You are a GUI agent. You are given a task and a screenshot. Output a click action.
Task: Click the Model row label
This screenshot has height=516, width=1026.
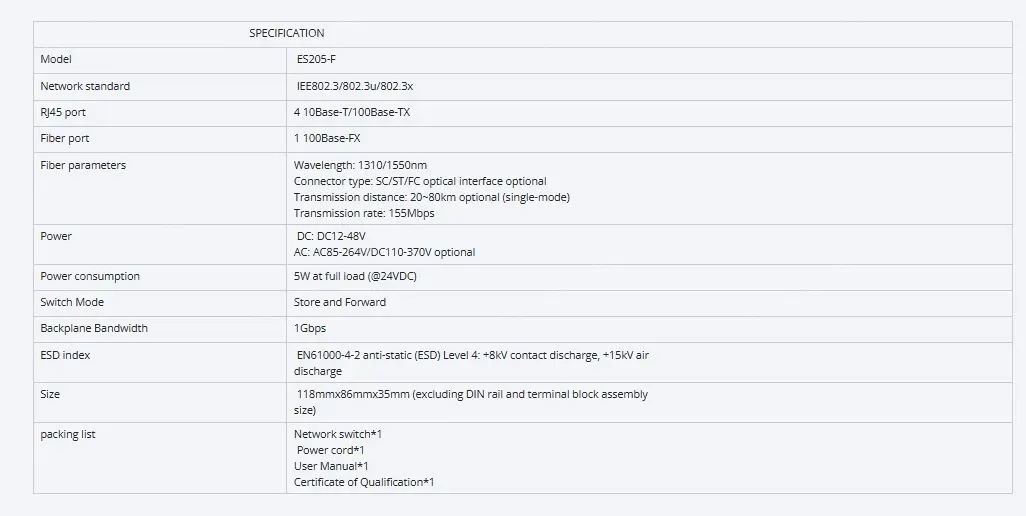click(x=56, y=60)
